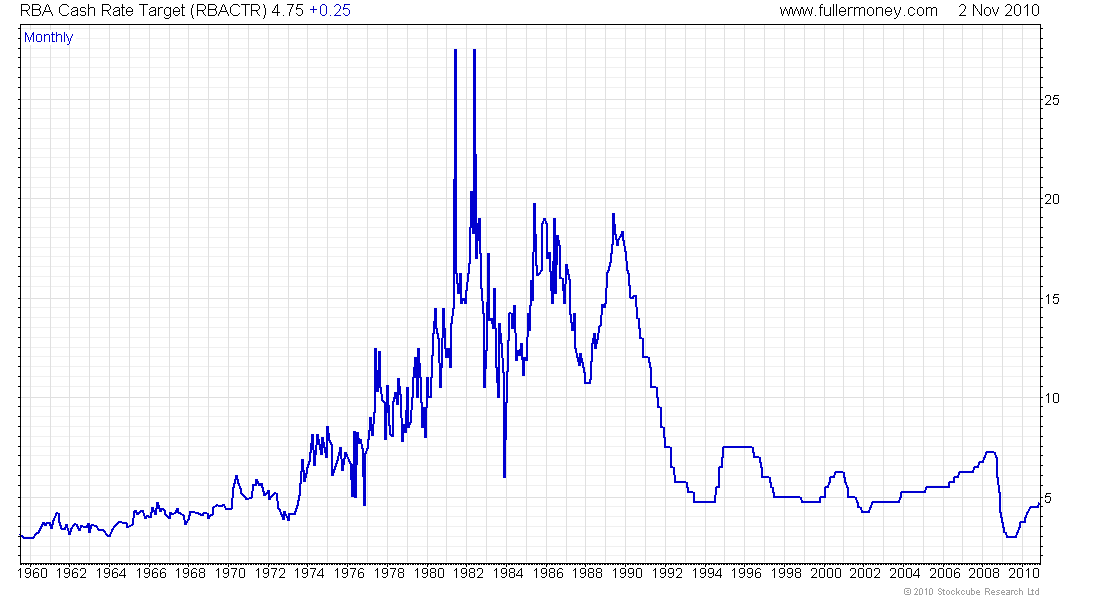Click the x-axis year label '1978'
Viewport: 1100px width, 600px height.
coord(389,573)
